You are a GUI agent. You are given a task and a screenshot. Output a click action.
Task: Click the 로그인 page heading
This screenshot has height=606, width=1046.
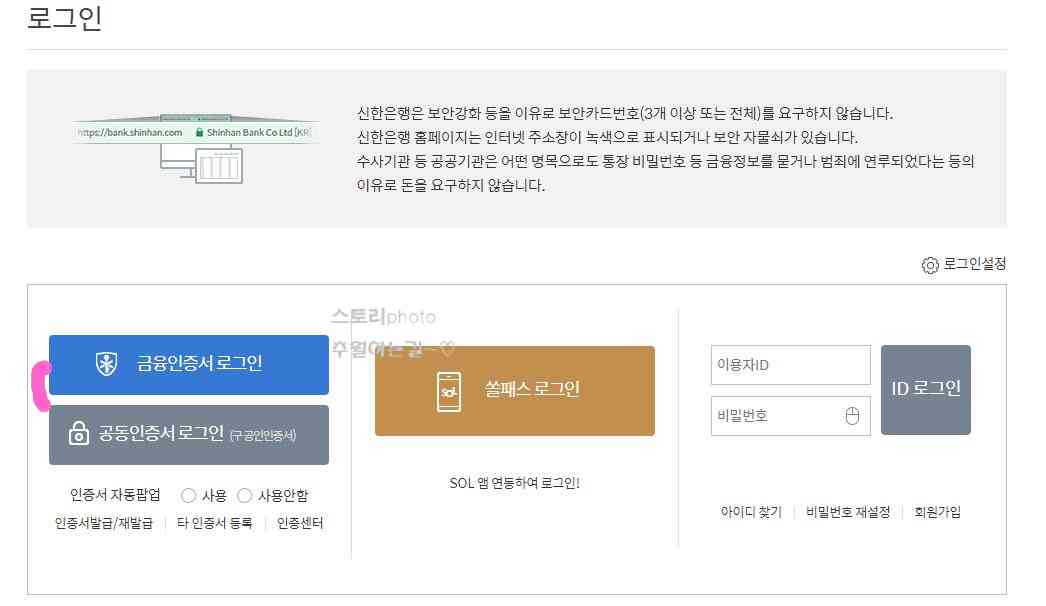click(65, 17)
